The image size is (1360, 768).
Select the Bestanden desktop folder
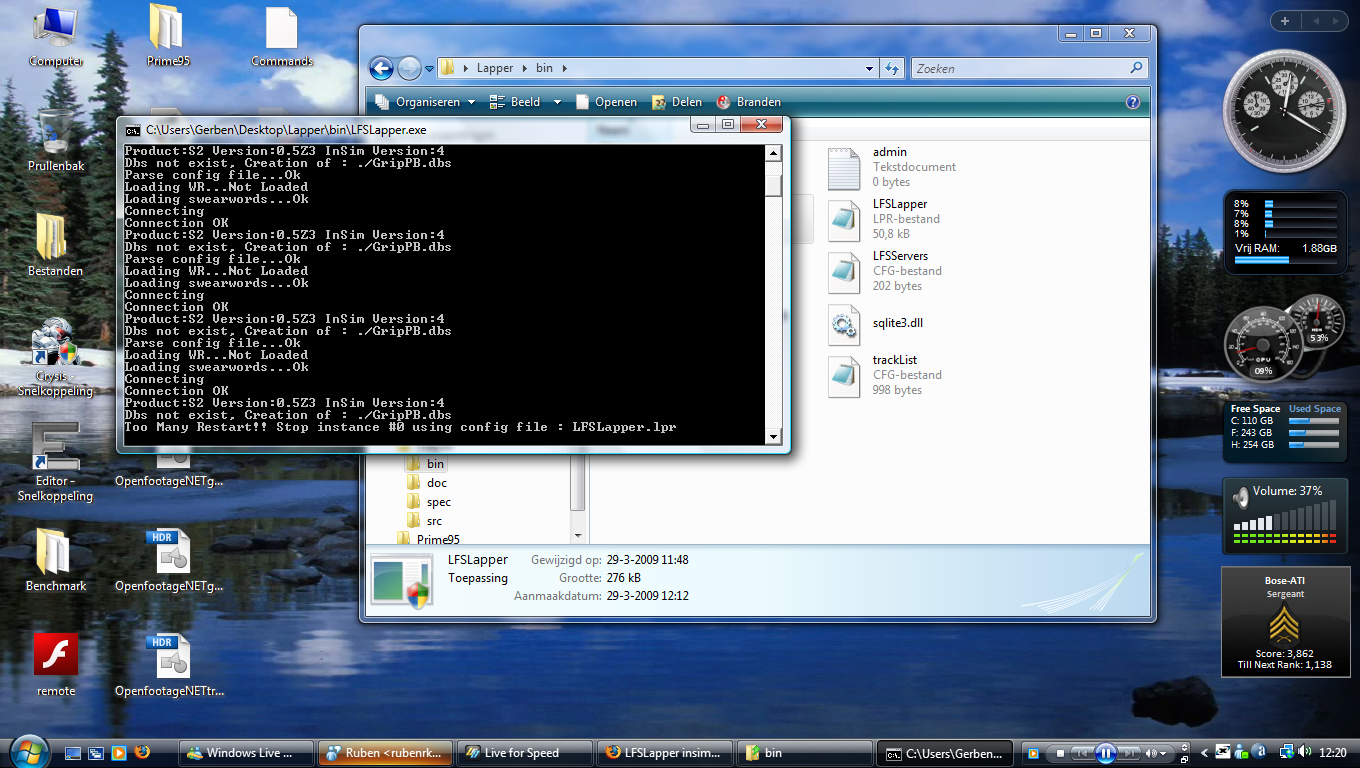[56, 245]
